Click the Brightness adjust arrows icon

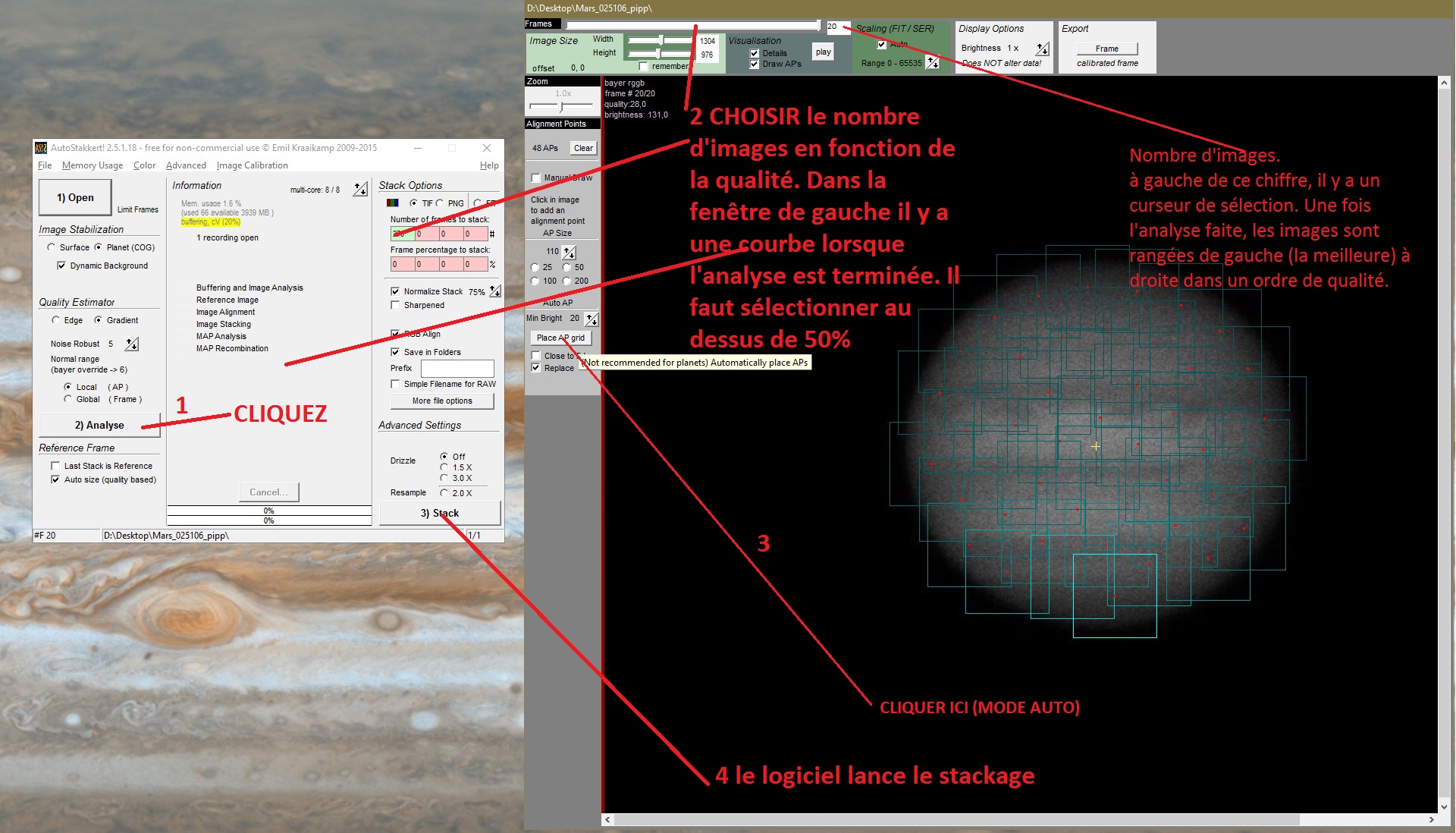pyautogui.click(x=1043, y=49)
